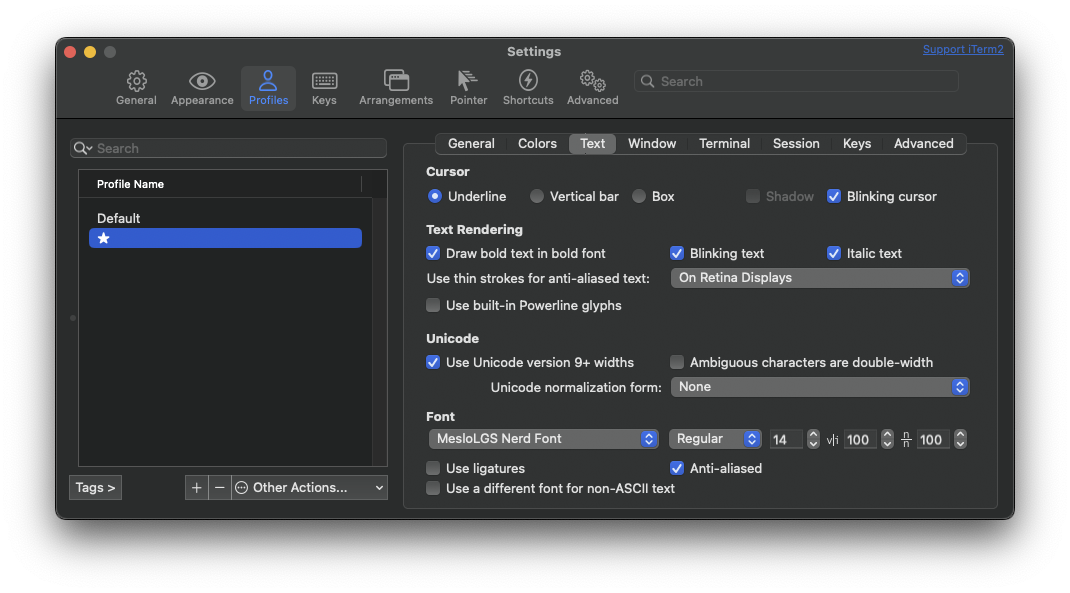Open the General settings gear icon
The image size is (1070, 593).
pos(136,81)
